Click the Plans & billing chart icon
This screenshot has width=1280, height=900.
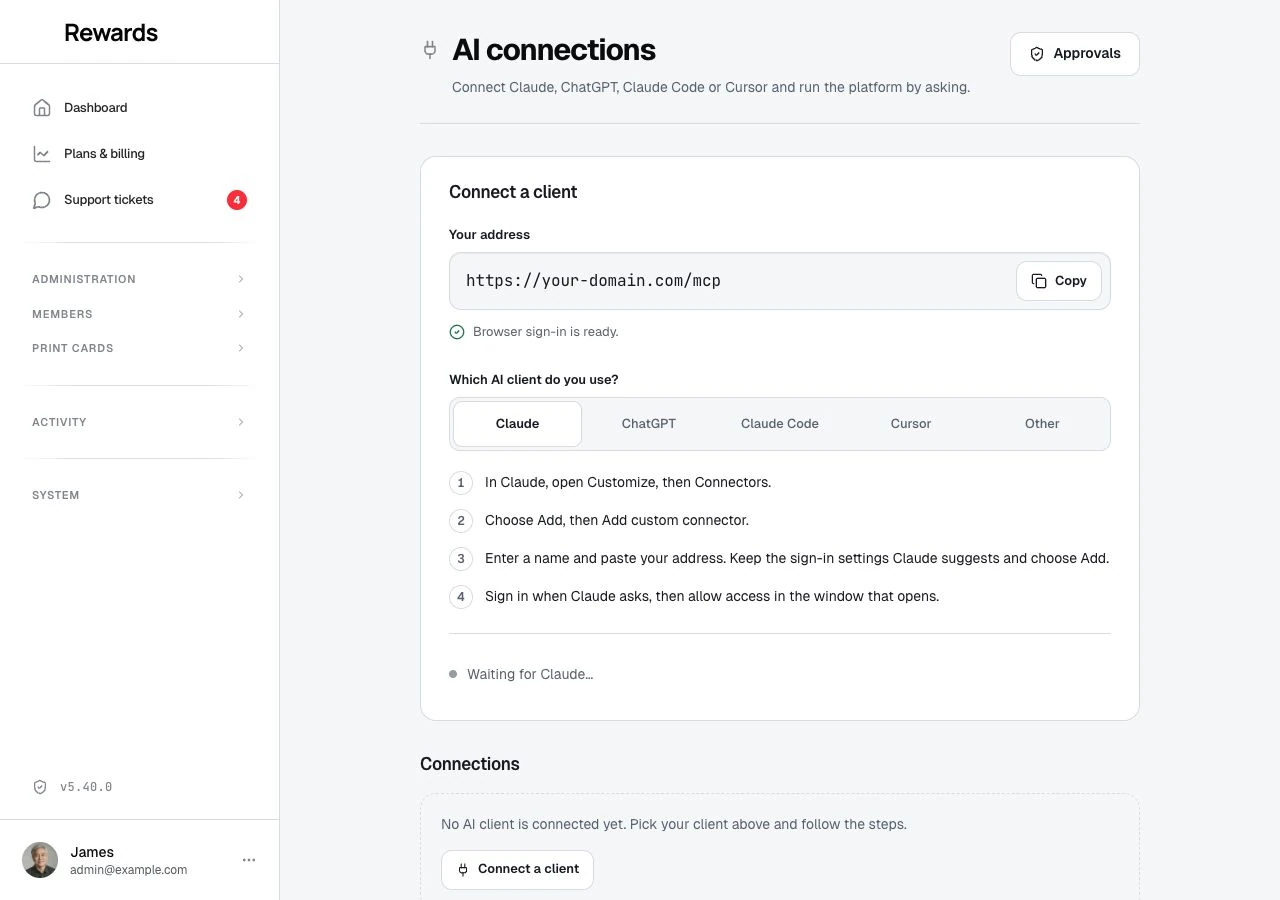click(42, 154)
